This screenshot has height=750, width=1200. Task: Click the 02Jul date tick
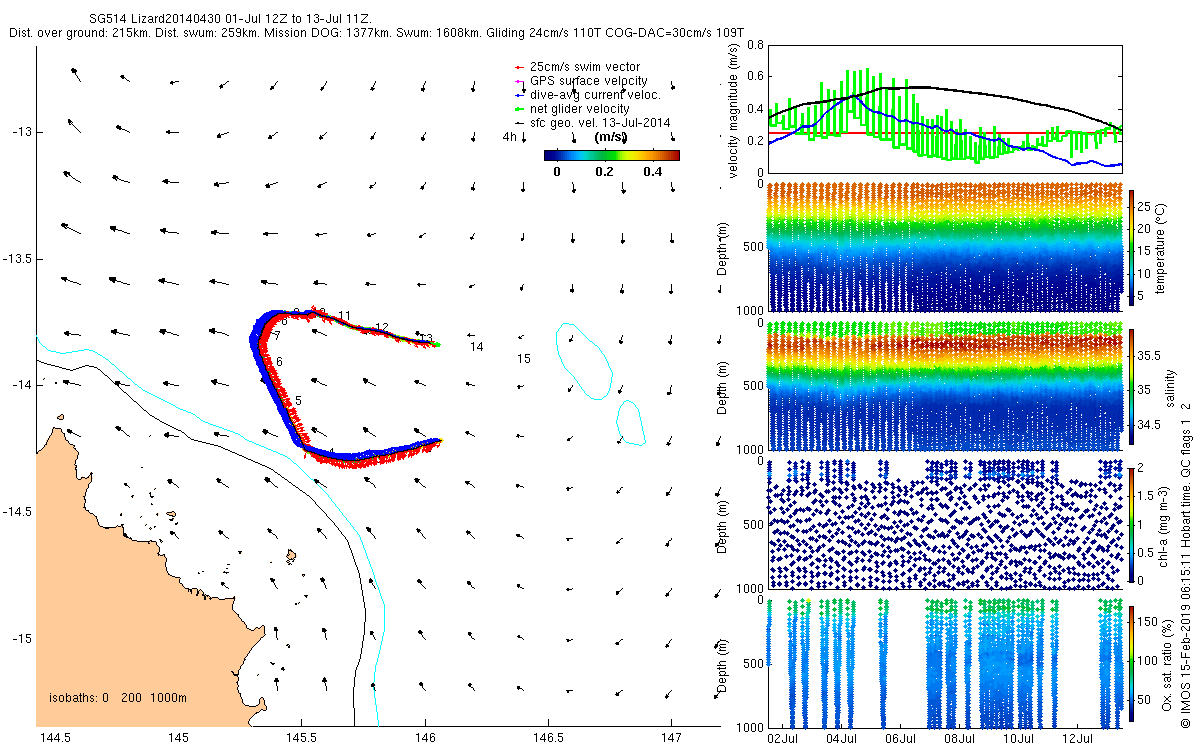coord(782,738)
